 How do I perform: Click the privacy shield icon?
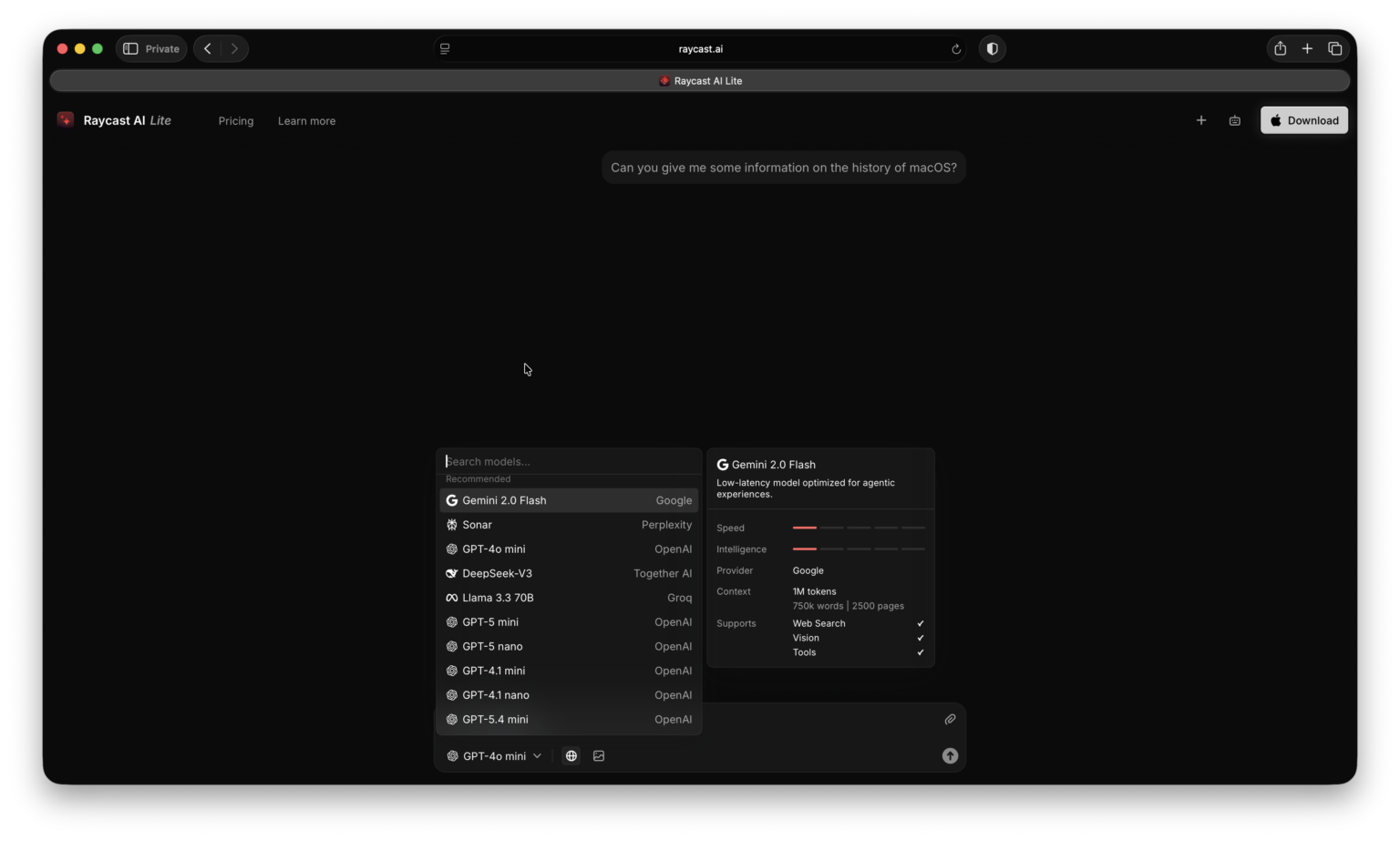pyautogui.click(x=993, y=49)
